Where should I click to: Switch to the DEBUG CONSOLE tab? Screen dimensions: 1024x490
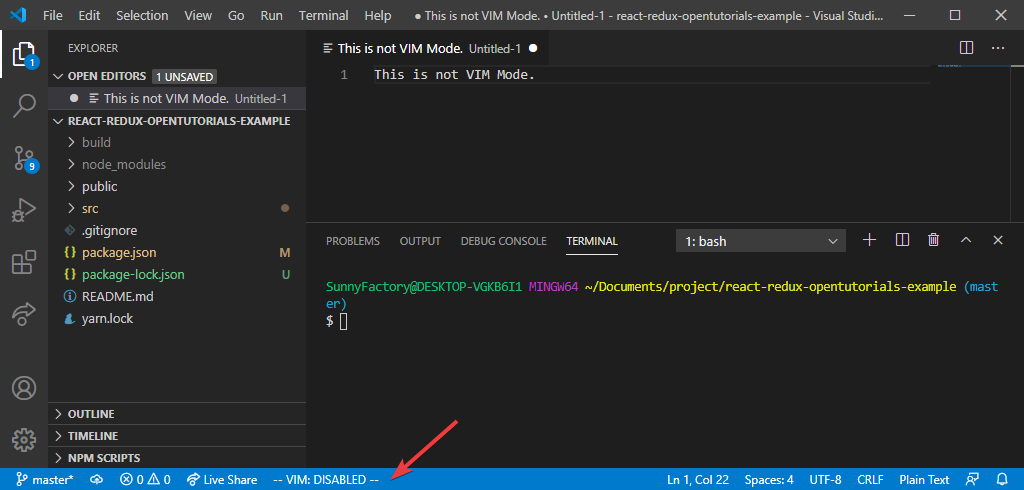tap(504, 241)
